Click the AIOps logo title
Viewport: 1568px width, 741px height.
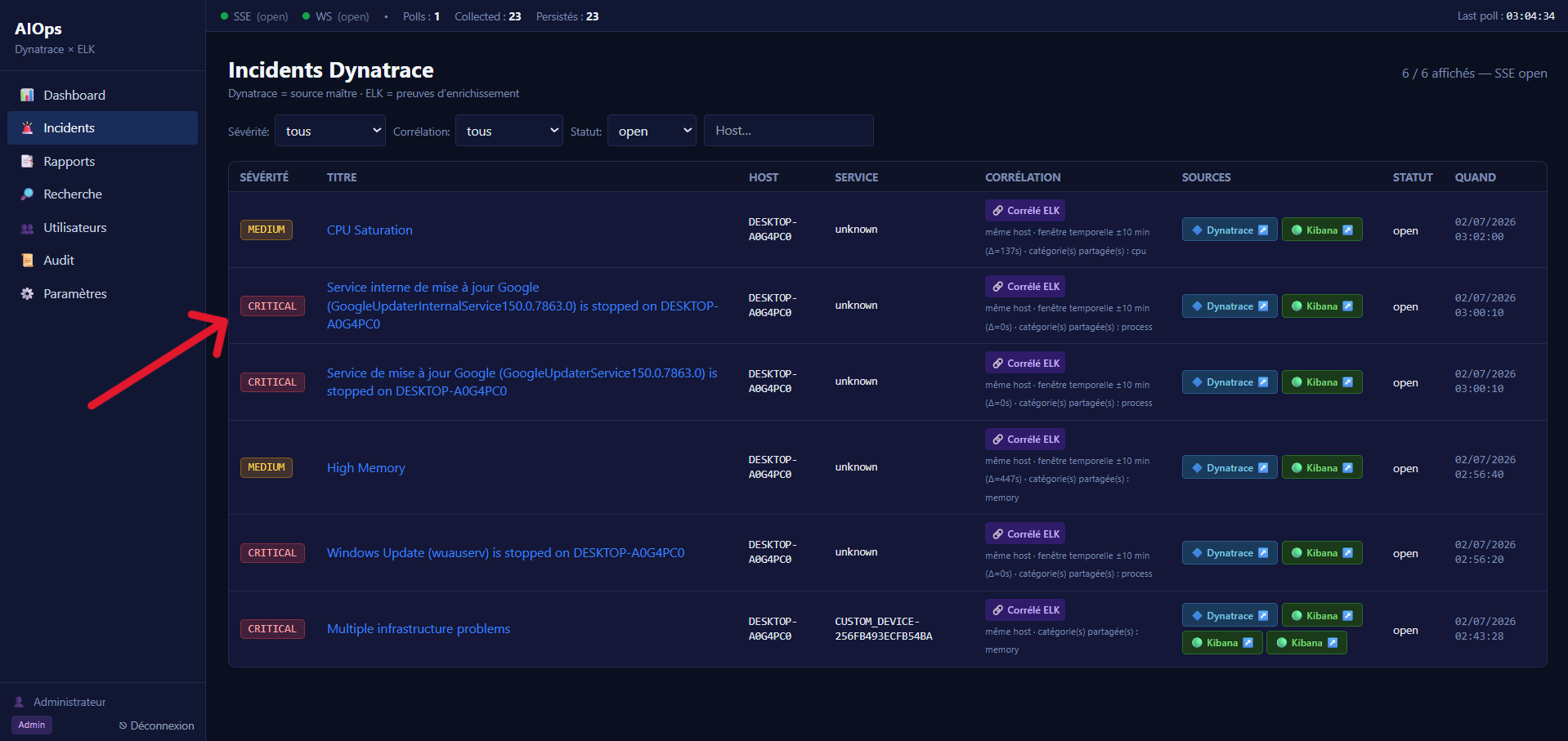tap(38, 29)
